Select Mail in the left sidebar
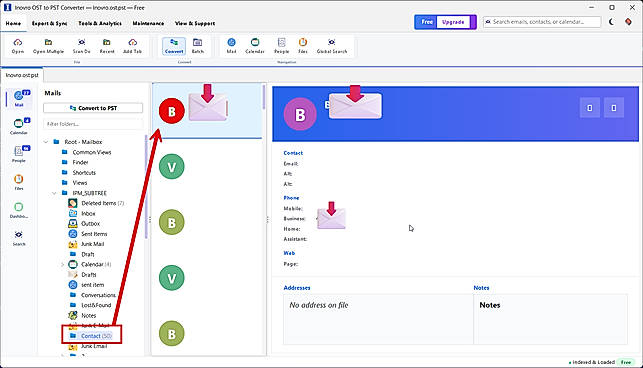 pos(19,99)
